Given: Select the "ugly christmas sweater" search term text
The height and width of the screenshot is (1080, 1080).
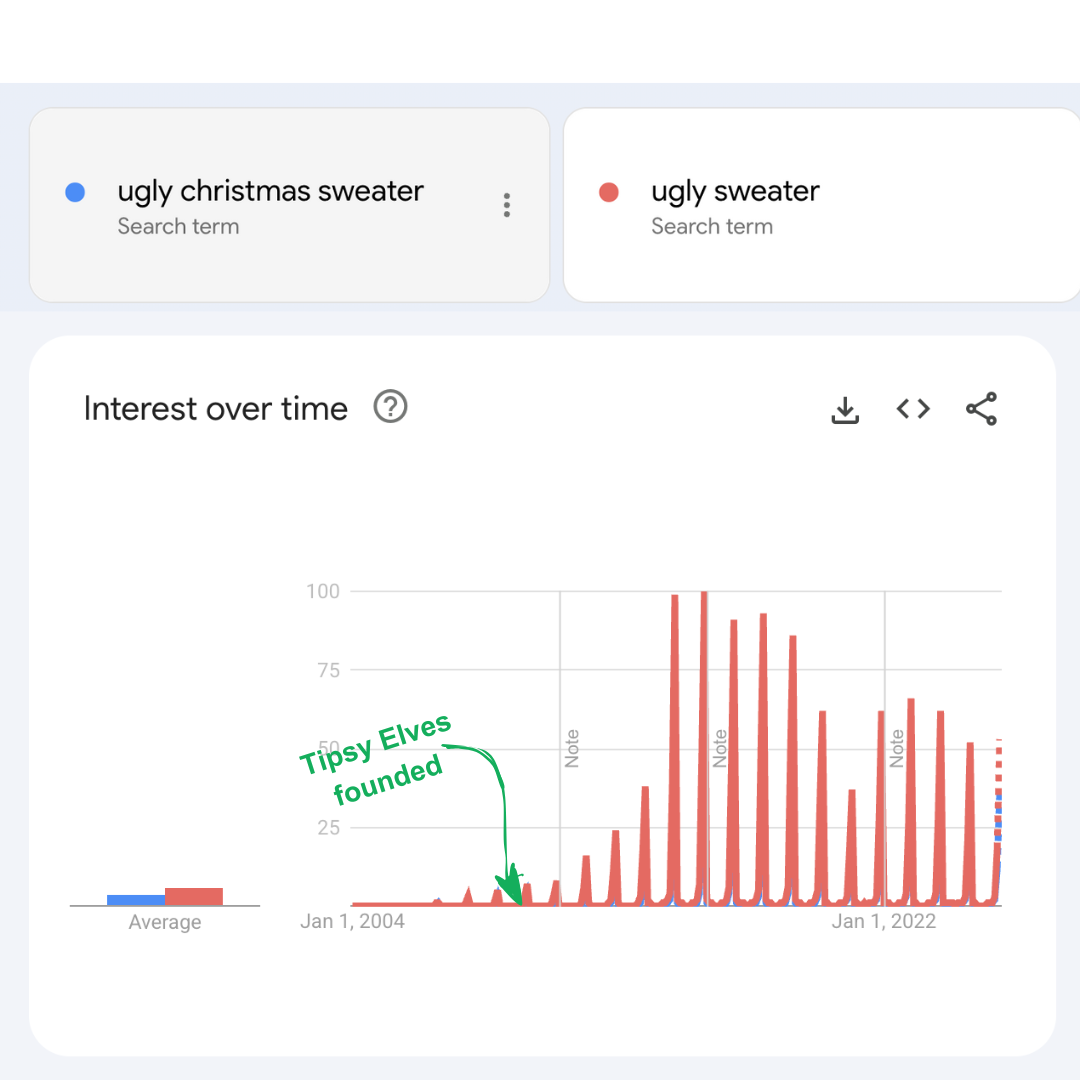Looking at the screenshot, I should click(270, 191).
